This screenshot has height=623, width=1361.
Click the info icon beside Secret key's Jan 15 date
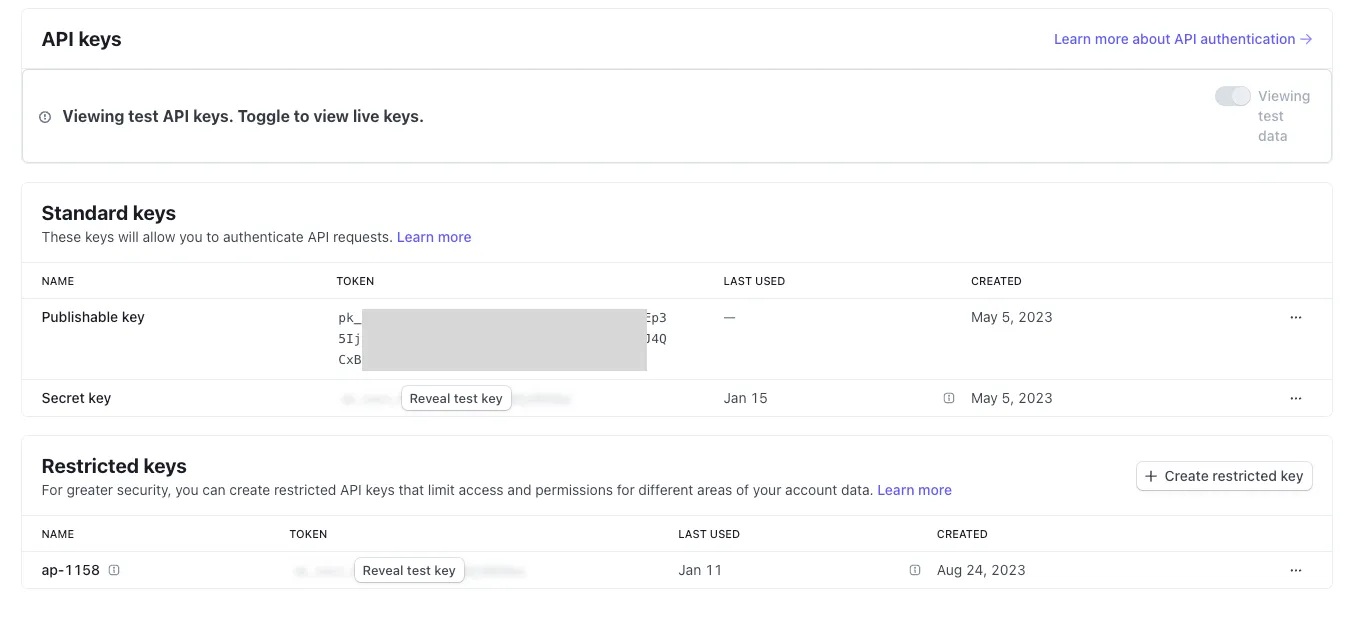948,398
